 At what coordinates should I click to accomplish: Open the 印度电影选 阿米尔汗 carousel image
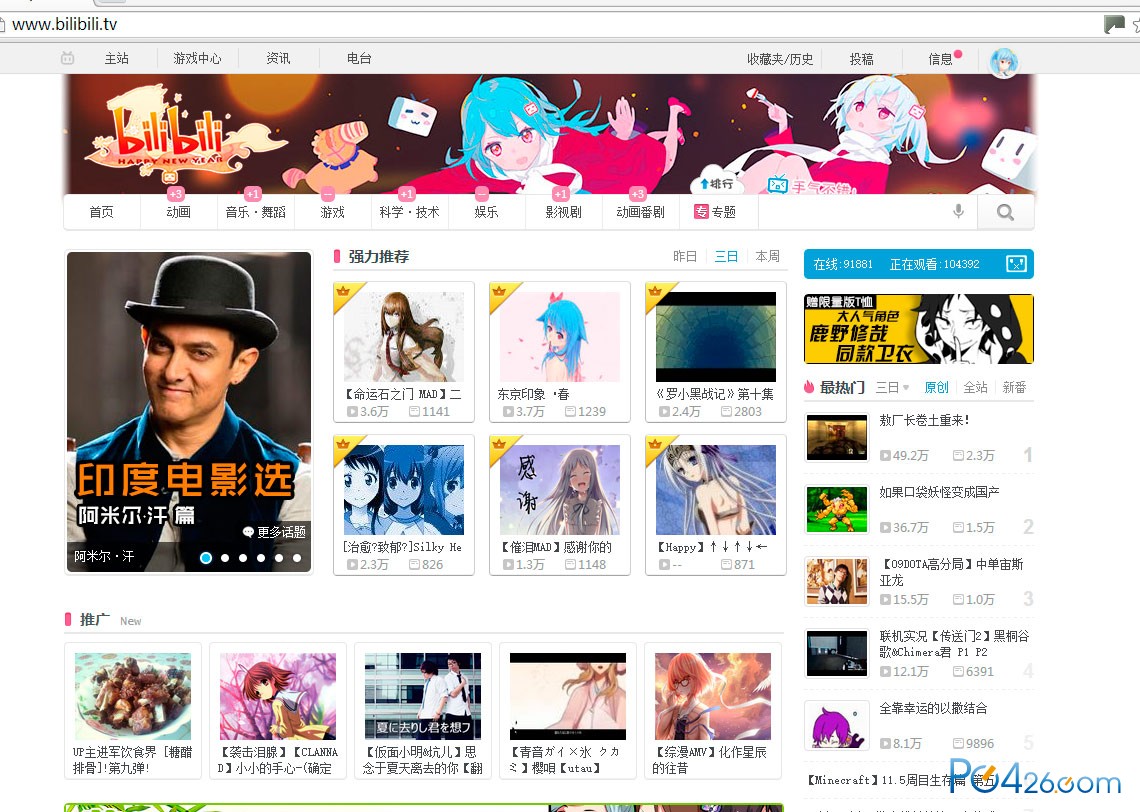[189, 412]
